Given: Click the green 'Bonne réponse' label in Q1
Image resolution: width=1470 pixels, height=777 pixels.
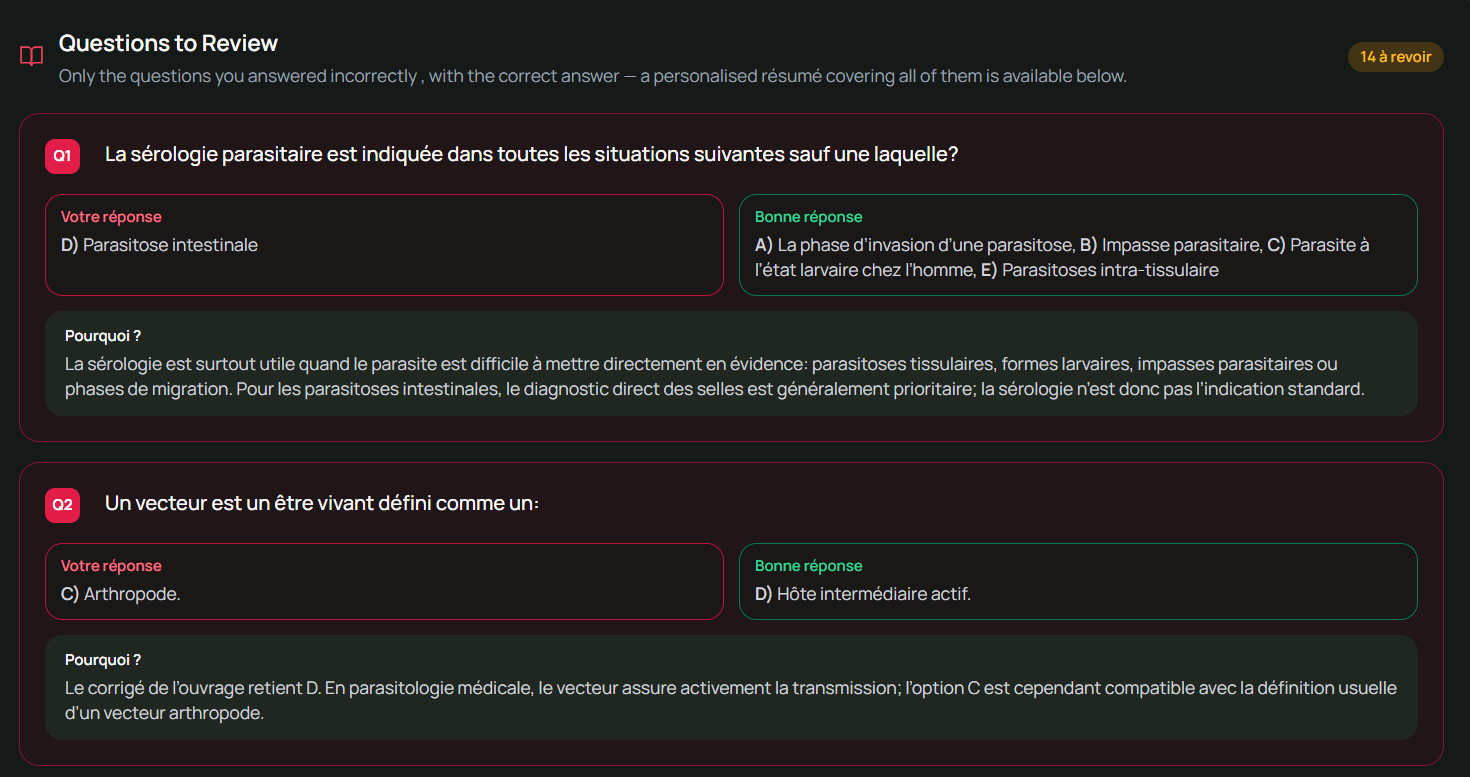Looking at the screenshot, I should click(808, 217).
